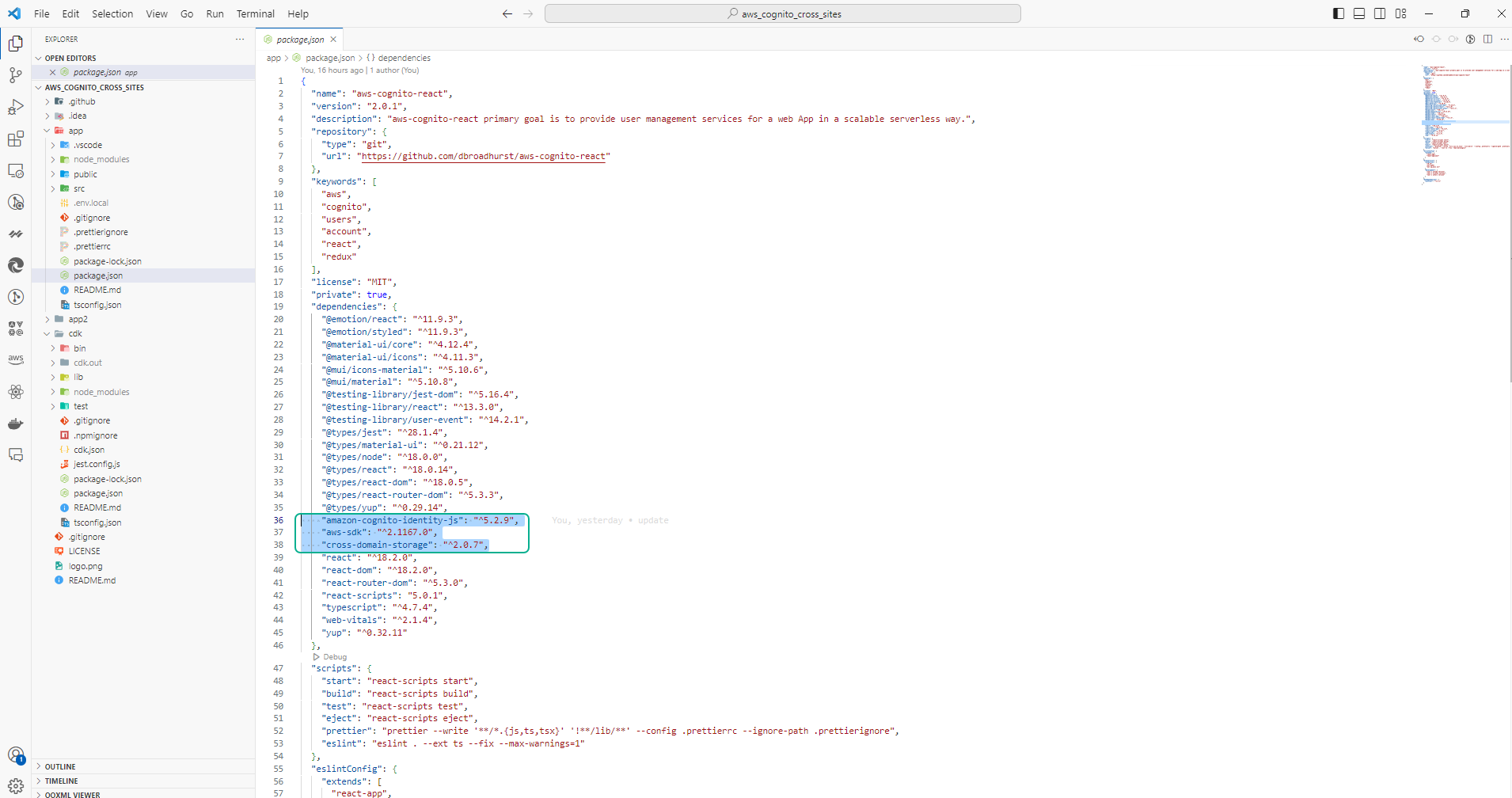The width and height of the screenshot is (1512, 798).
Task: Open the Docker view
Action: click(16, 424)
